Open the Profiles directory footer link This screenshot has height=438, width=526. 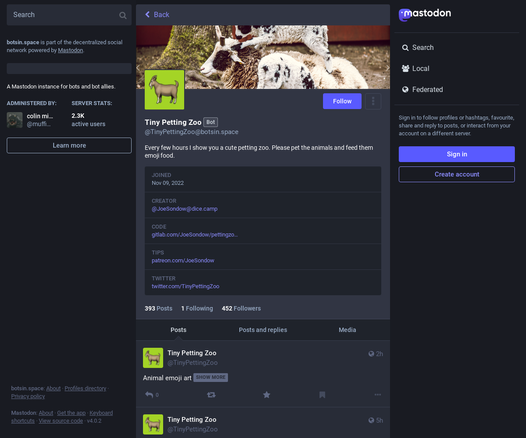tap(85, 388)
